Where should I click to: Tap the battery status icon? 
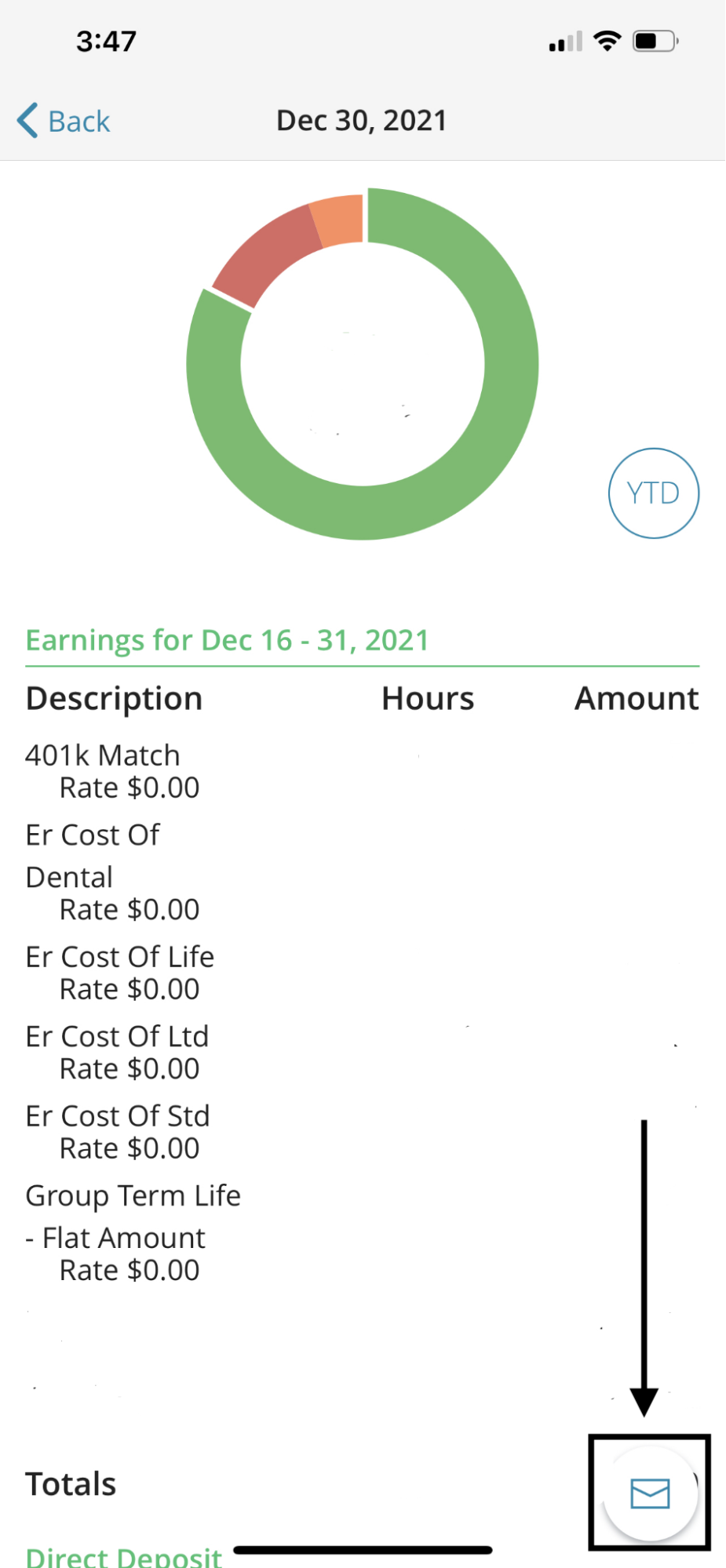656,41
